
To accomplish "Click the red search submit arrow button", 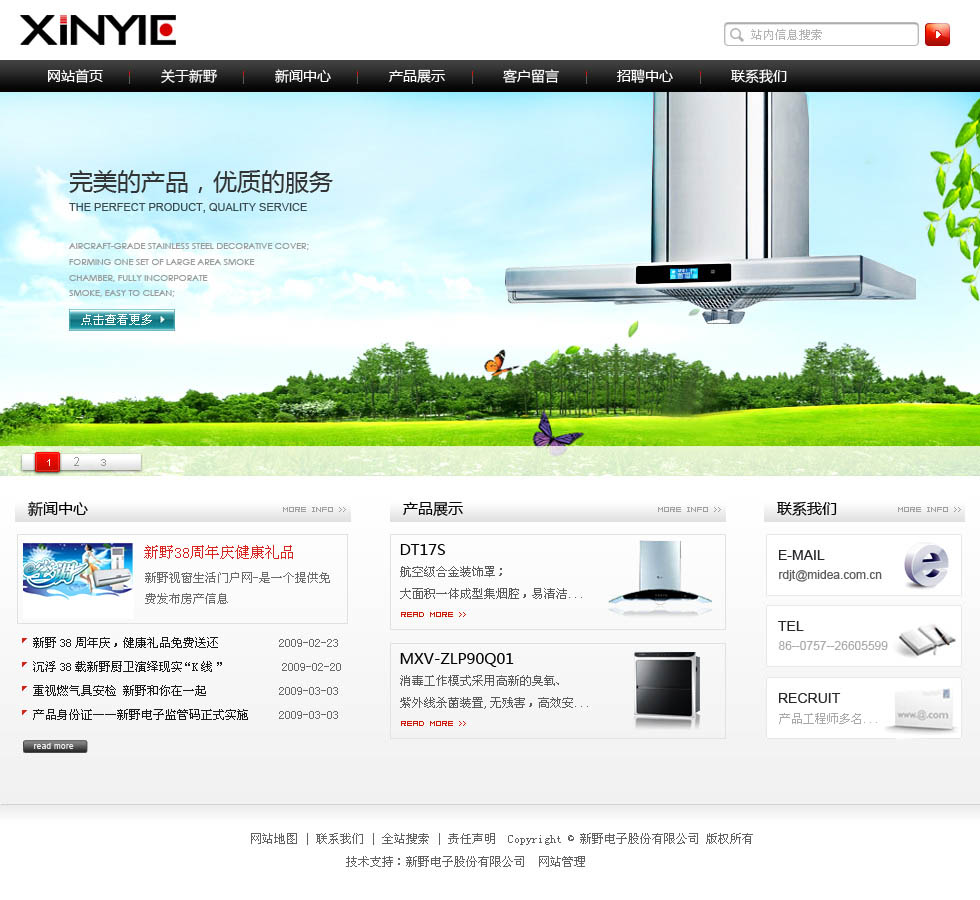I will click(937, 35).
